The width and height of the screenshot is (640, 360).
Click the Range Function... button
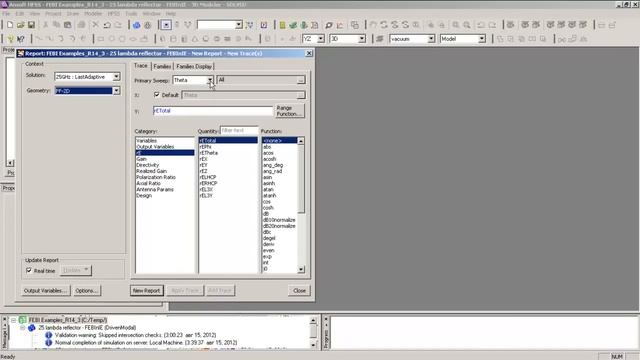(289, 111)
